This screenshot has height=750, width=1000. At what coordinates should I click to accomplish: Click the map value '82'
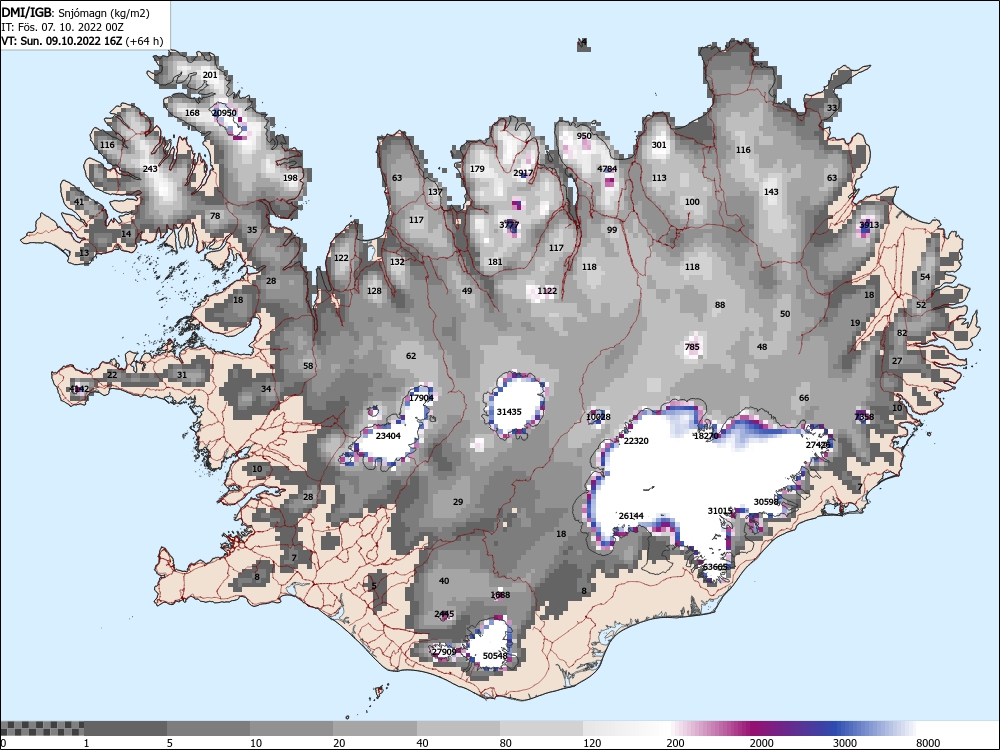pos(902,333)
